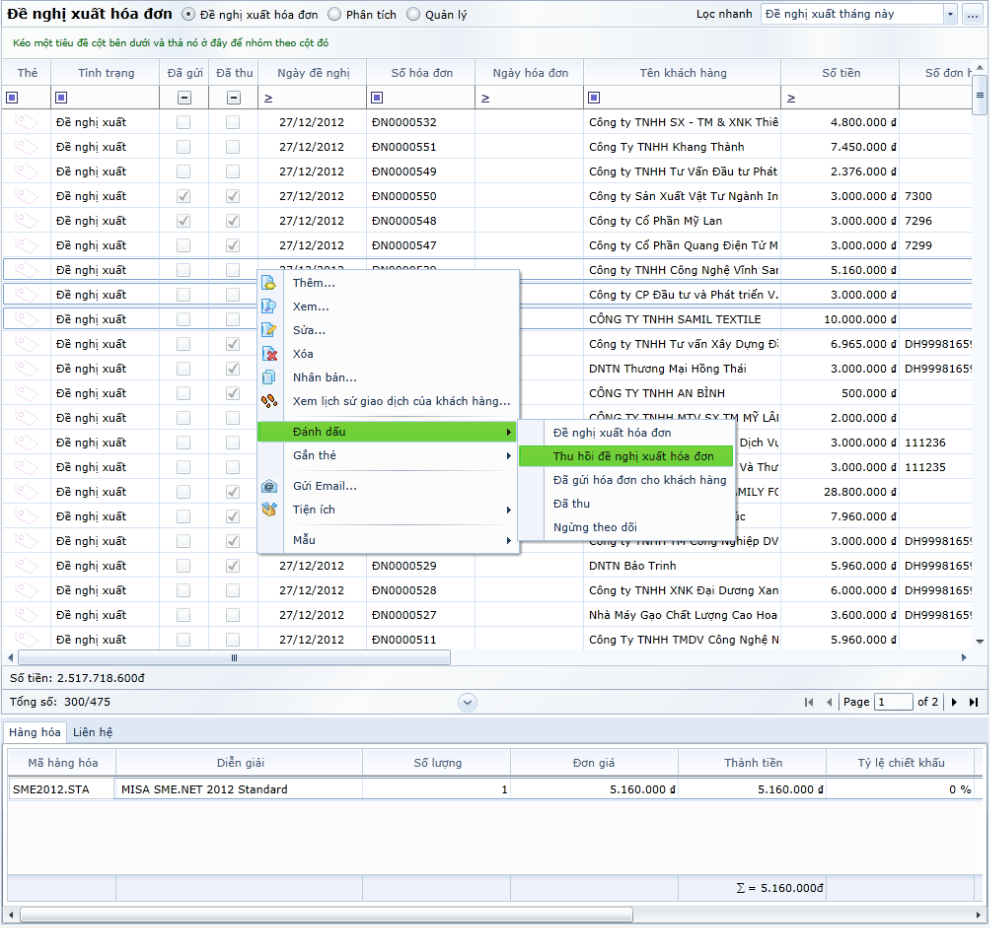Expand the Gắn thẻ submenu
The width and height of the screenshot is (990, 928).
(388, 456)
